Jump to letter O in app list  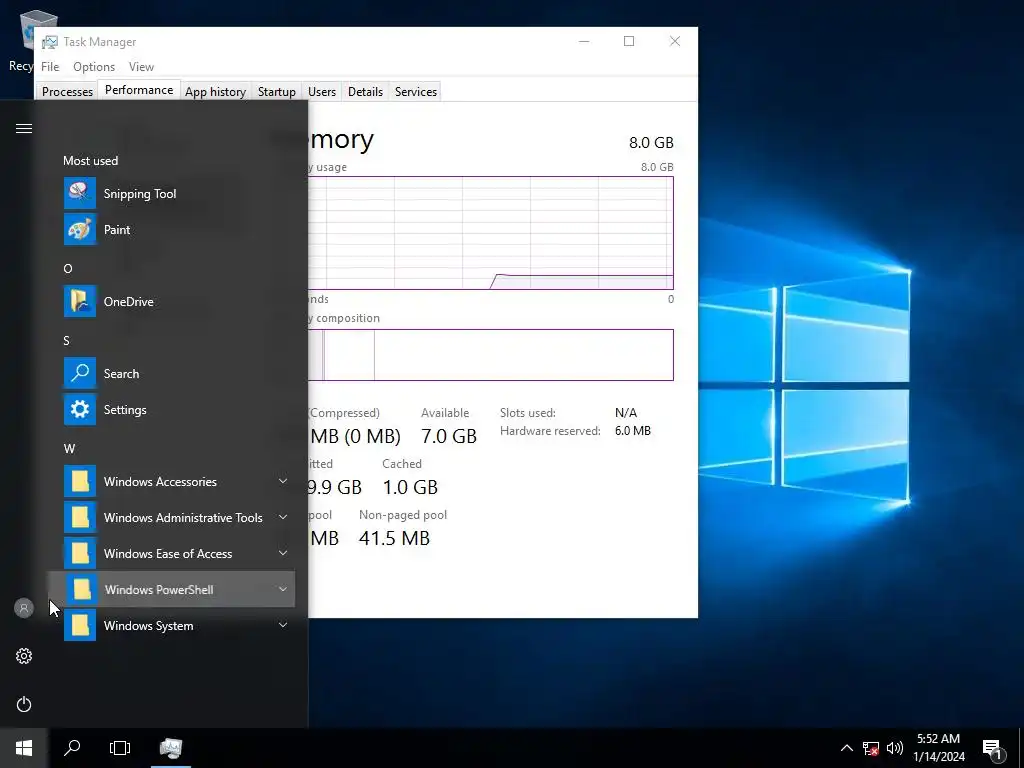point(68,268)
